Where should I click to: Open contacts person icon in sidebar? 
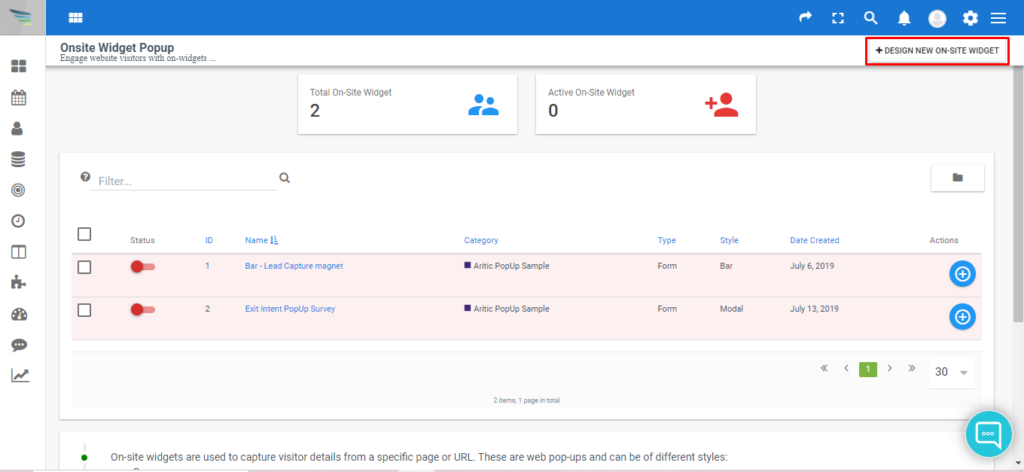click(18, 129)
